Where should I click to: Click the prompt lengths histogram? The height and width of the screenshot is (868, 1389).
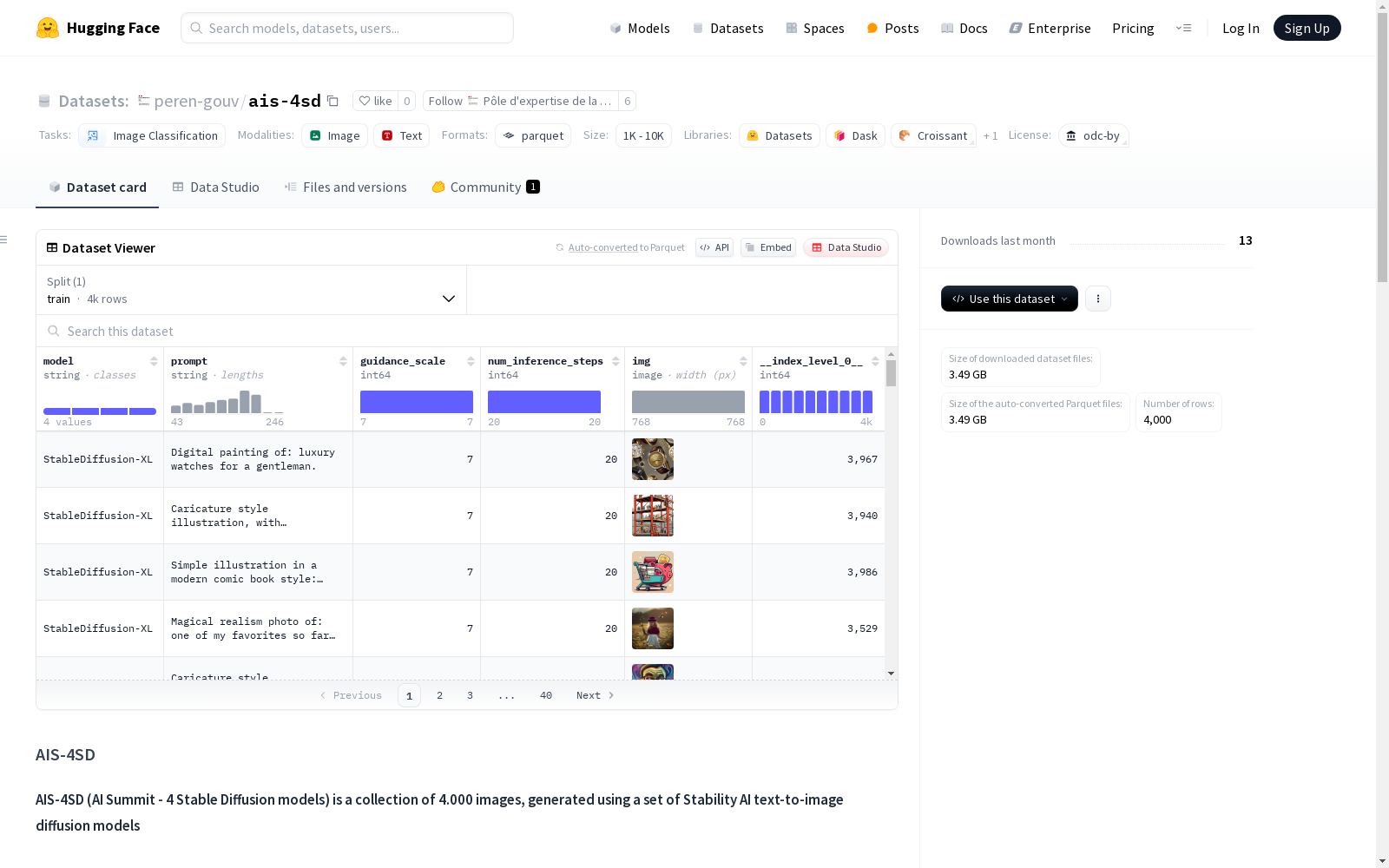pyautogui.click(x=227, y=402)
